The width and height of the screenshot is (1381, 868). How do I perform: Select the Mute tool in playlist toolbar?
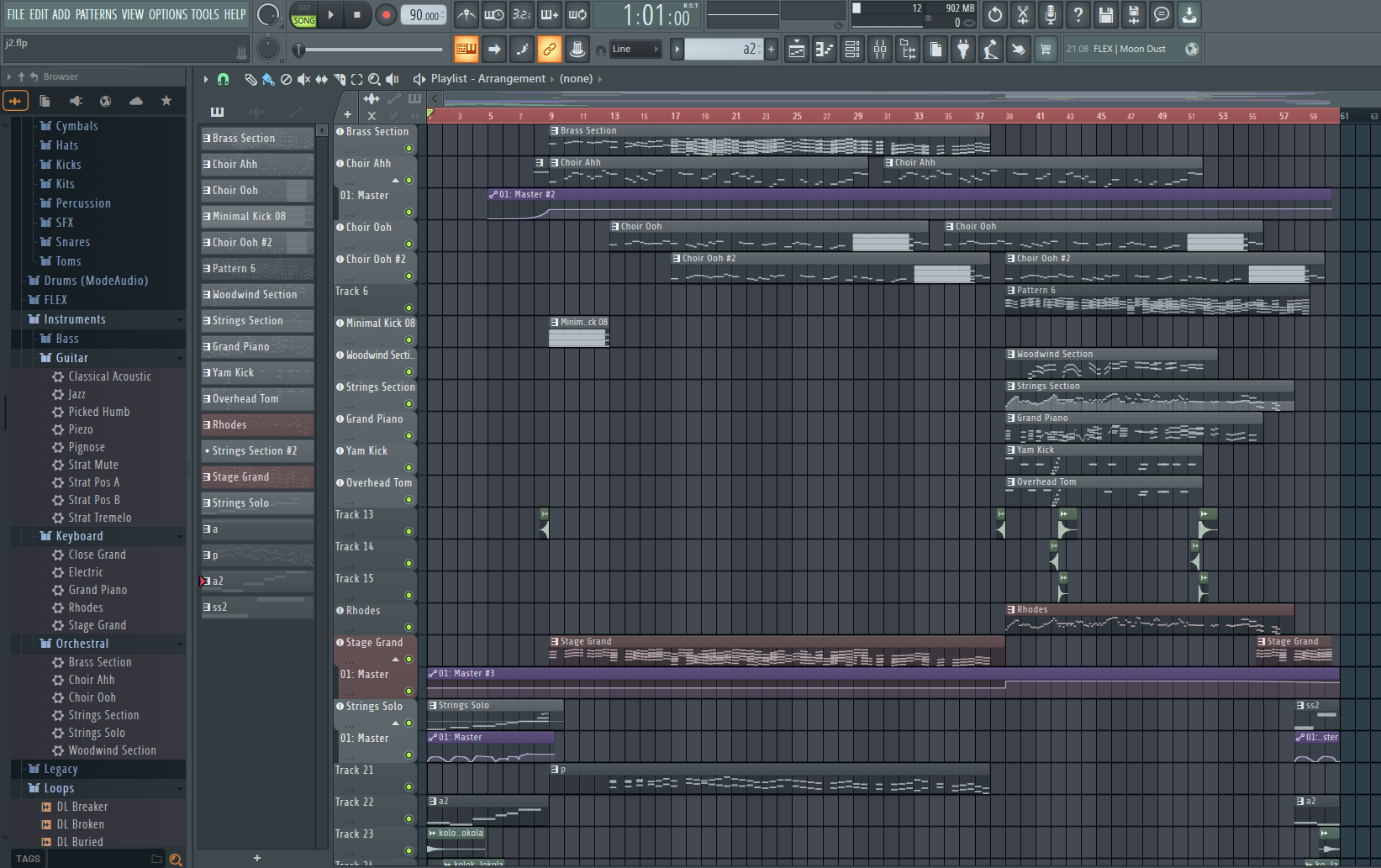(303, 79)
